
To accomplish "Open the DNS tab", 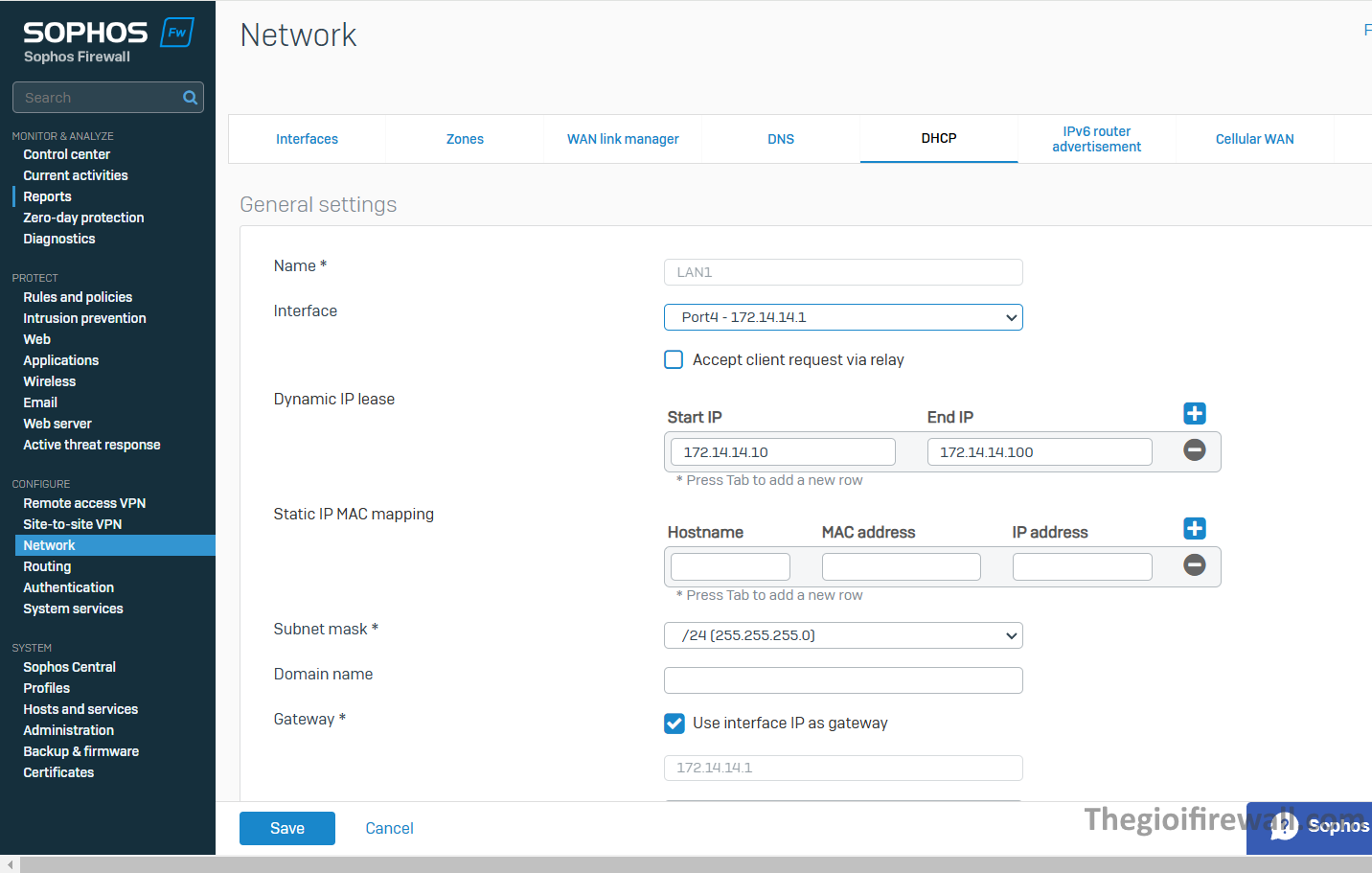I will tap(781, 139).
